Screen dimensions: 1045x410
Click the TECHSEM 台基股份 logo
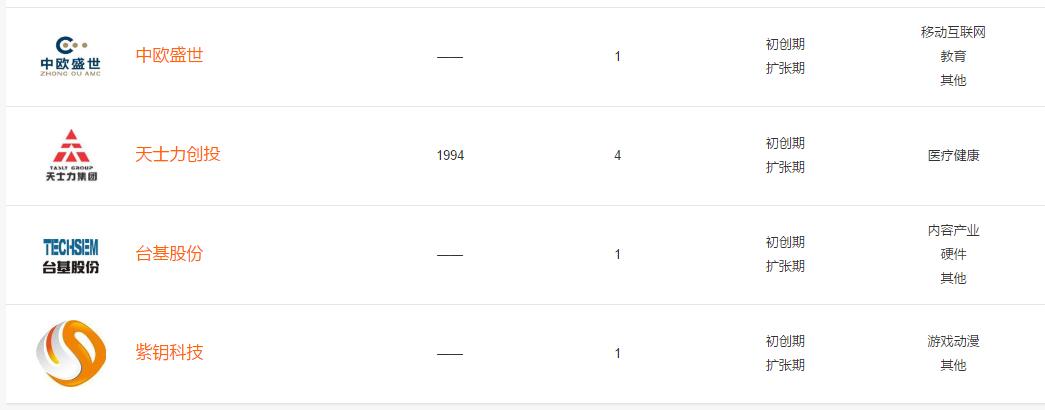click(x=71, y=255)
